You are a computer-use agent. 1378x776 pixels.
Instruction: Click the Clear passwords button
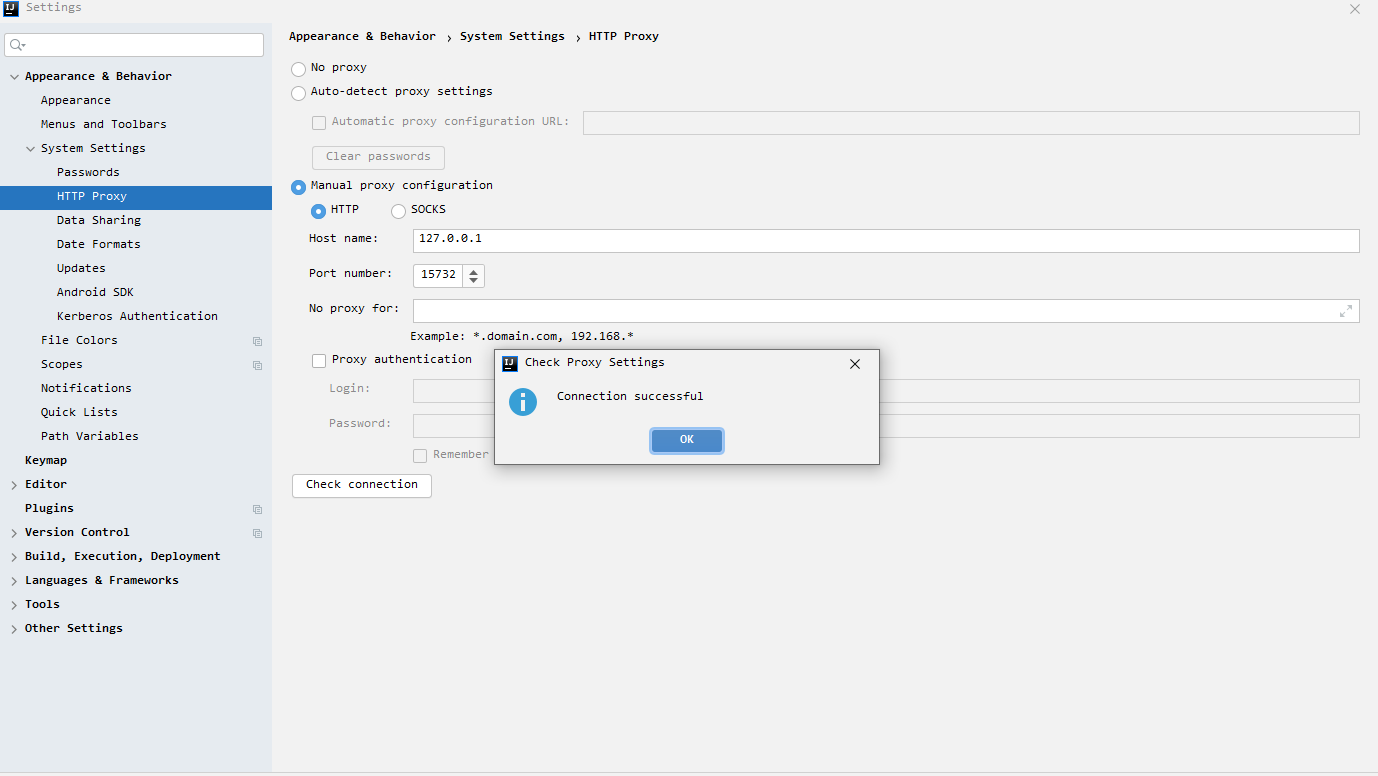tap(378, 157)
